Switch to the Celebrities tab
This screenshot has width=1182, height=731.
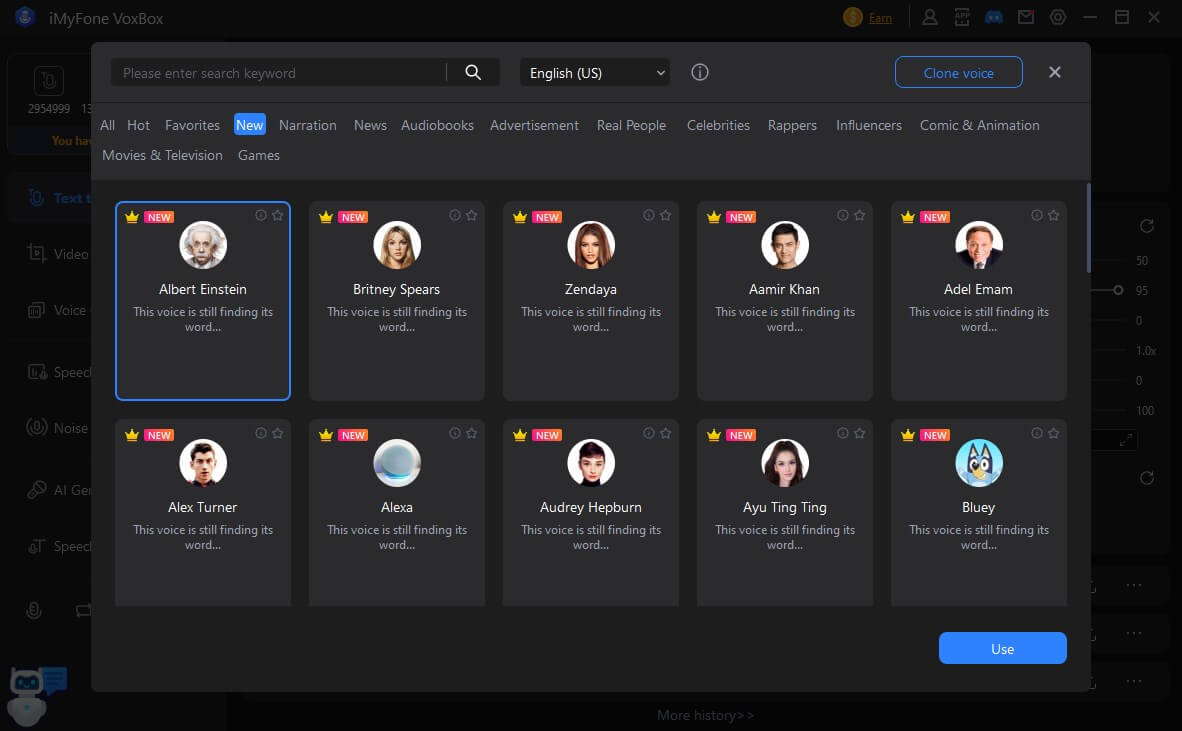coord(718,125)
